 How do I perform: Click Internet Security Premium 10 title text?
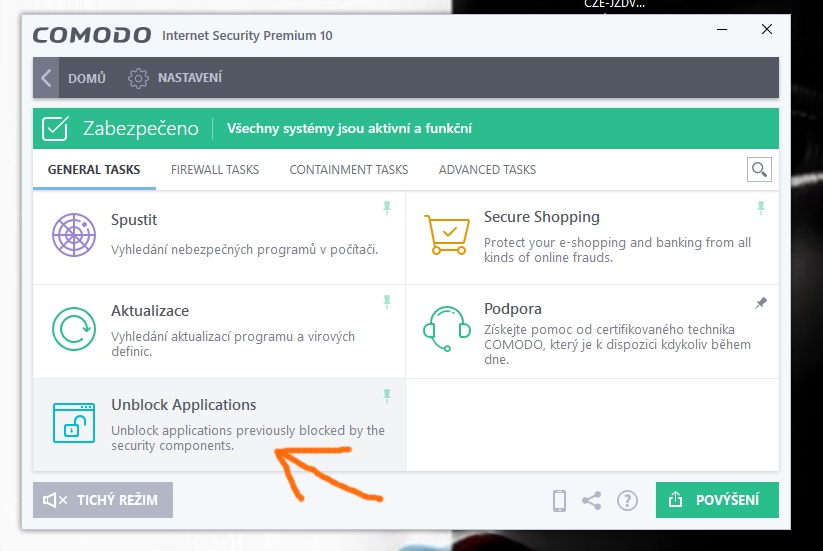(x=247, y=36)
